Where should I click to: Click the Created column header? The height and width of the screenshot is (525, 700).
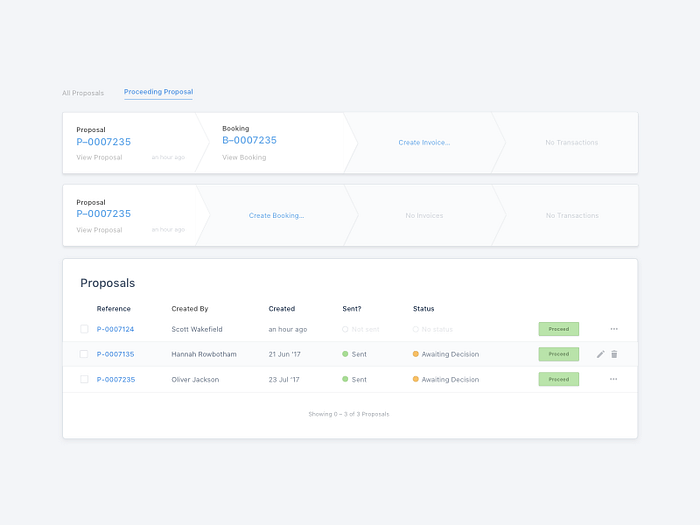click(282, 308)
